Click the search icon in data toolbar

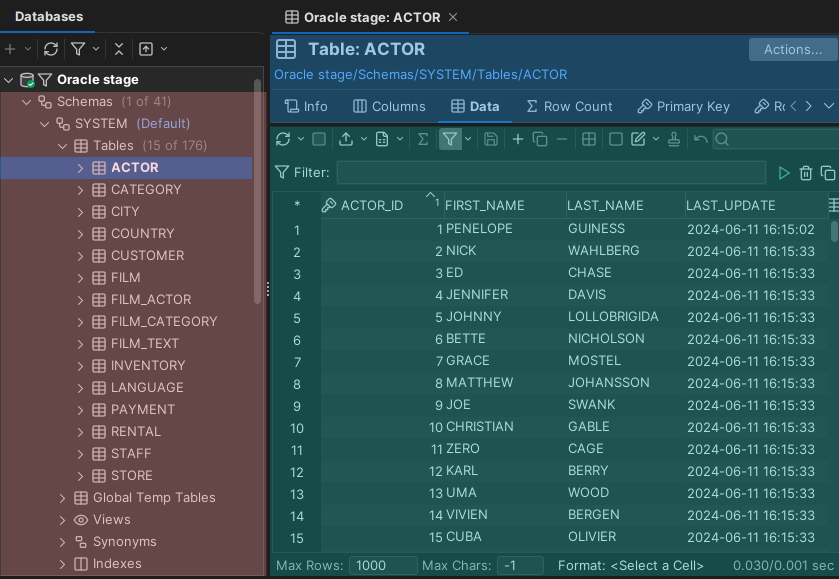(722, 139)
